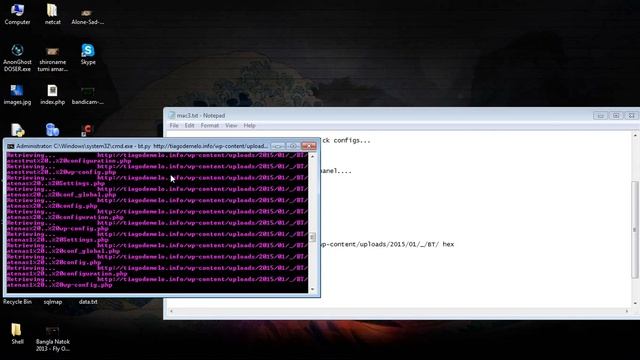Open the Help menu in Notepad
The height and width of the screenshot is (360, 640).
[249, 126]
